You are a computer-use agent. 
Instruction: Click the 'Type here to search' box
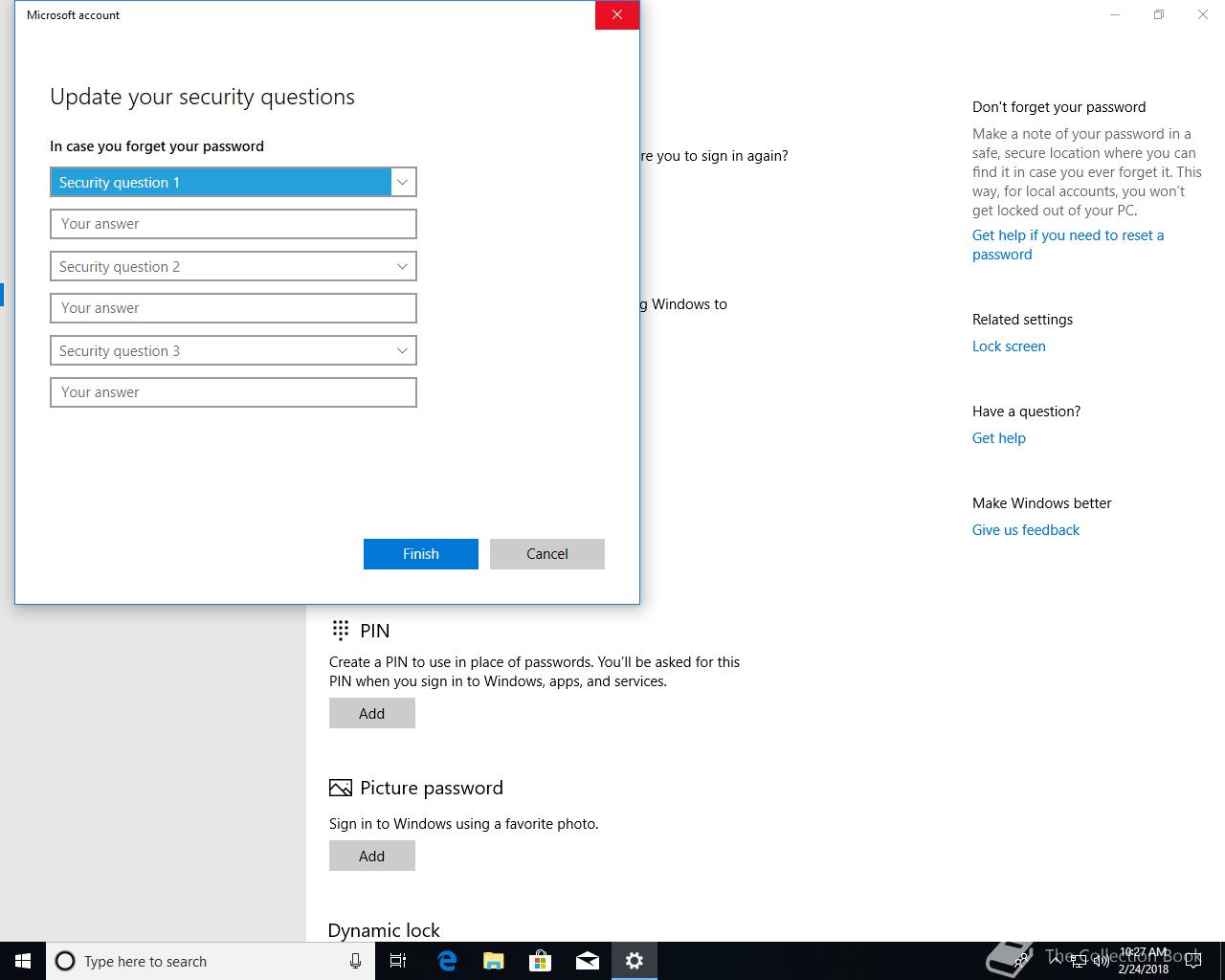pyautogui.click(x=211, y=961)
